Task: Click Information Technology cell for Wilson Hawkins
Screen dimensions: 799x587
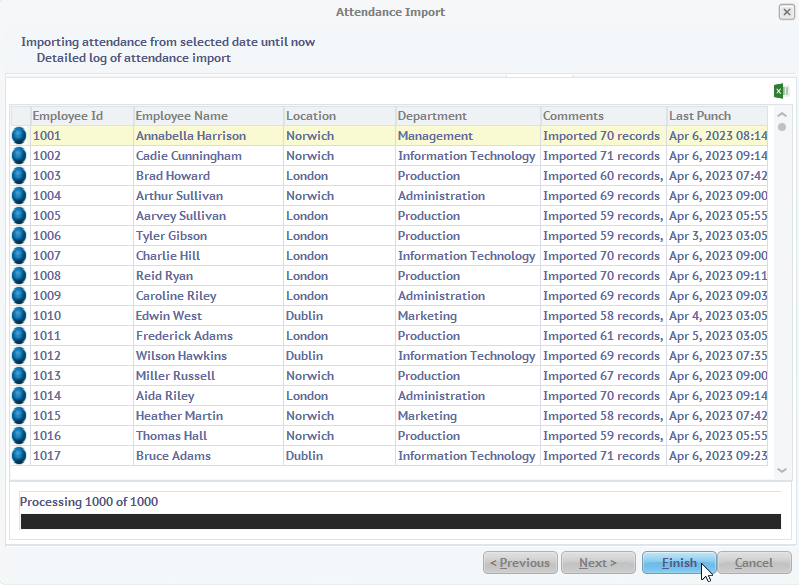Action: 468,356
